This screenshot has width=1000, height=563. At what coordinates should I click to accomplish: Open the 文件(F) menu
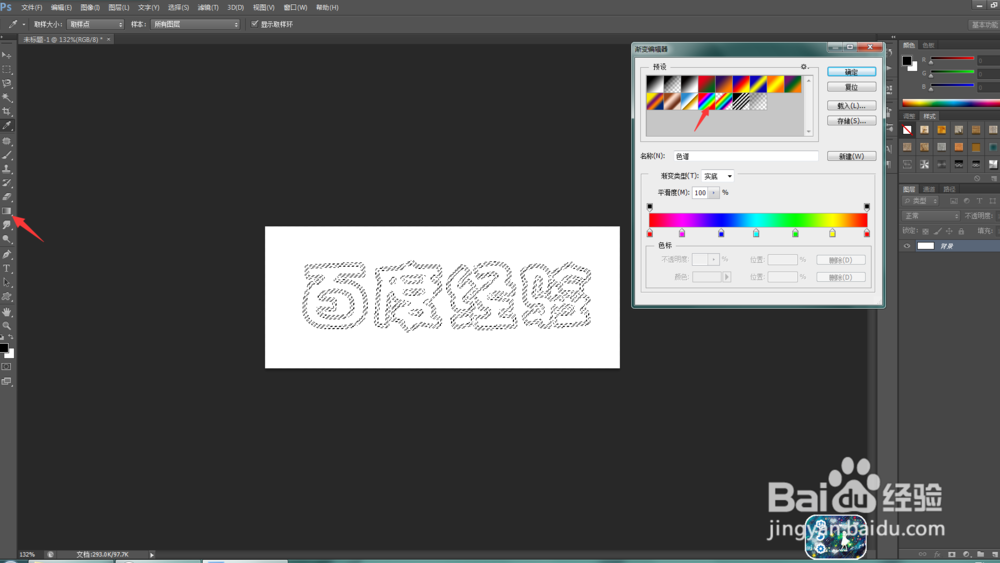coord(32,8)
